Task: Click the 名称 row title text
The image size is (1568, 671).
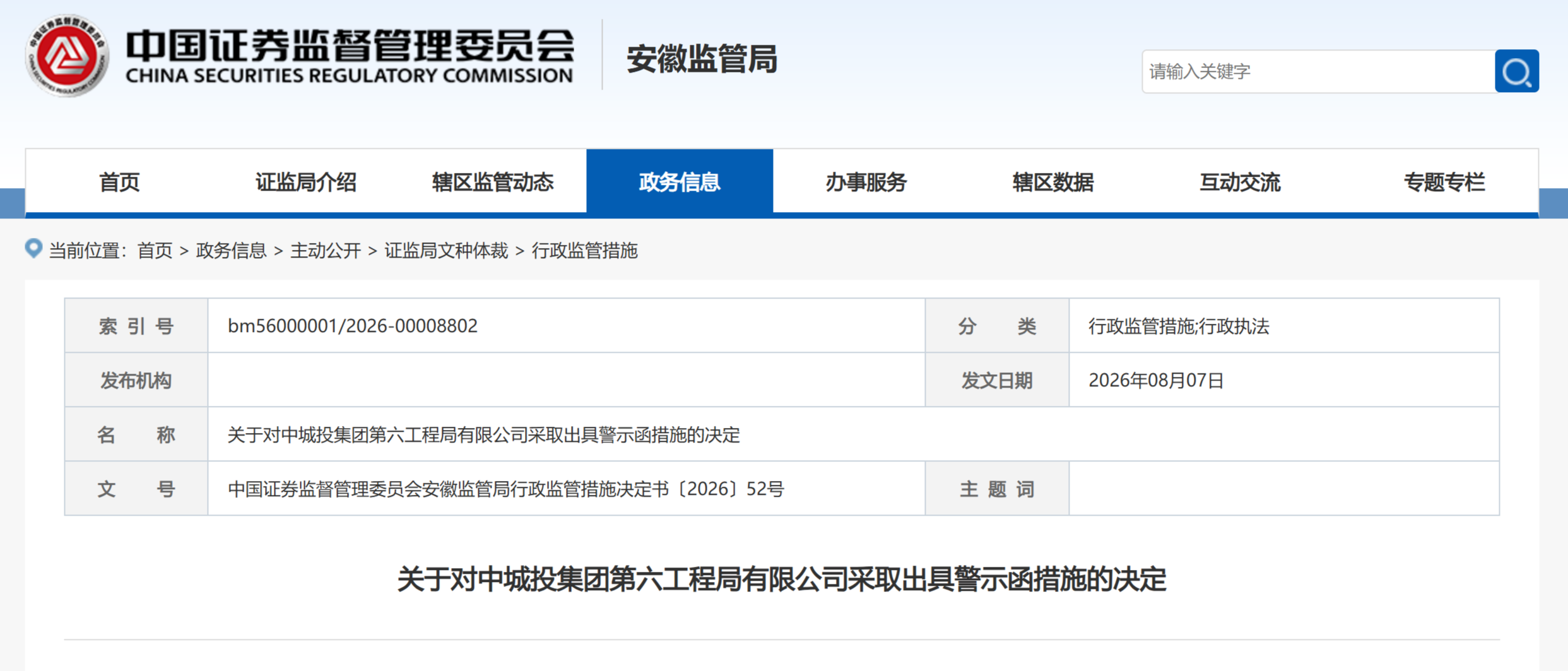Action: (x=483, y=434)
